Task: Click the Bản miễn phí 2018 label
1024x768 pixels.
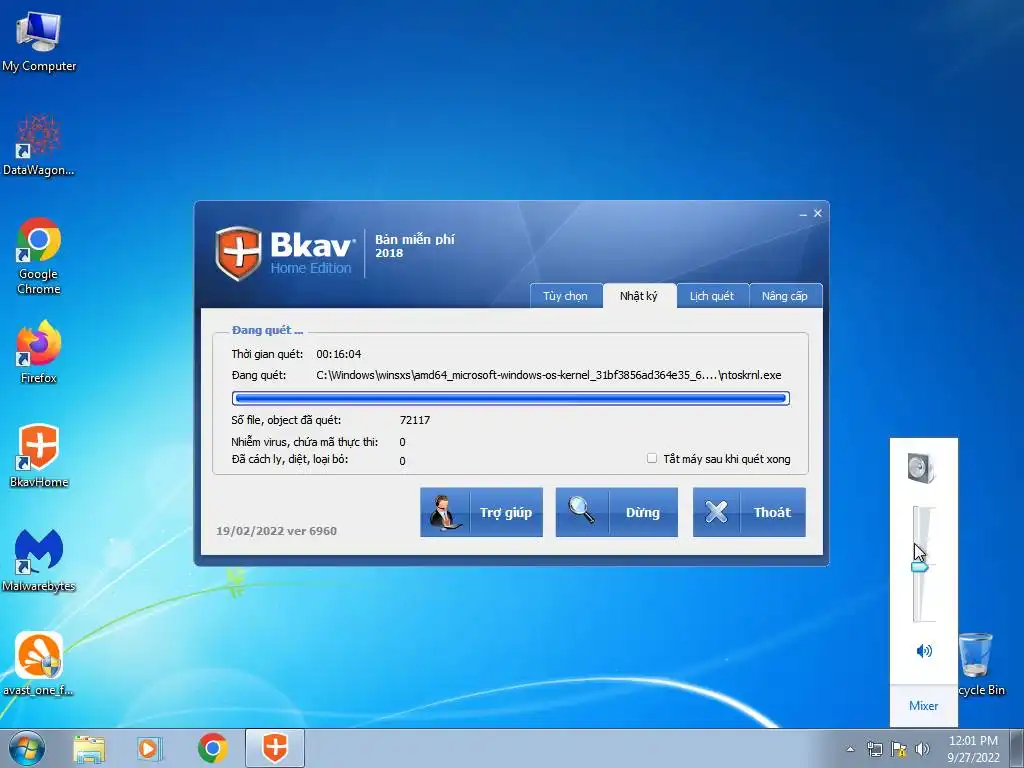Action: [x=415, y=246]
